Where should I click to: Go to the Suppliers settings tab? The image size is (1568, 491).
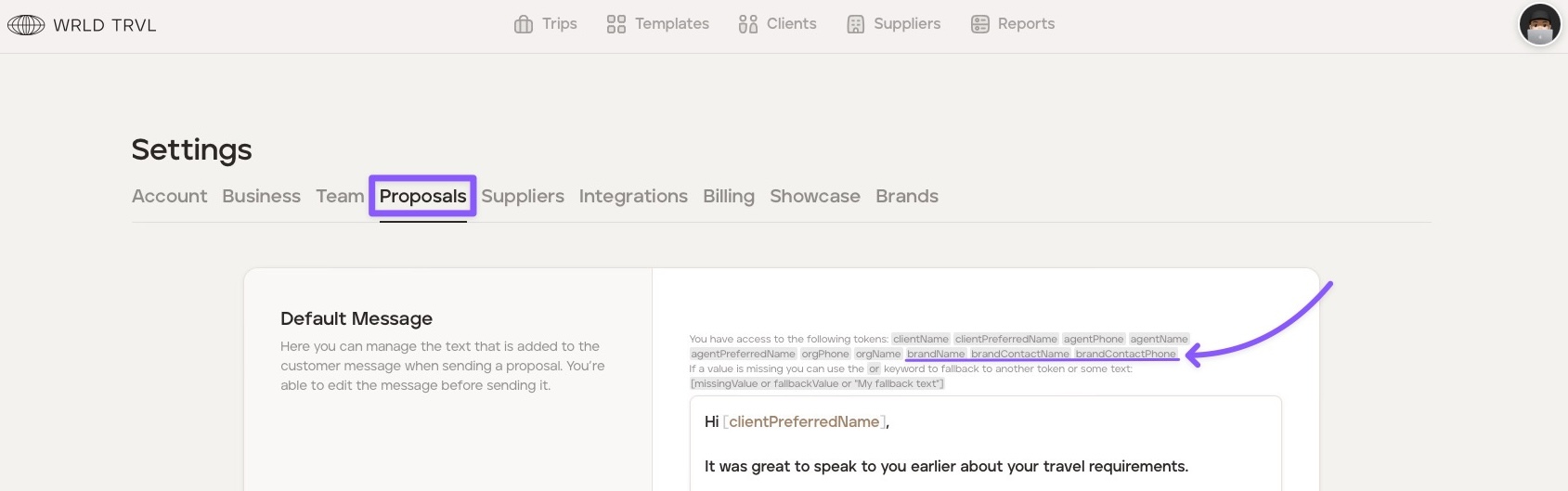(523, 197)
